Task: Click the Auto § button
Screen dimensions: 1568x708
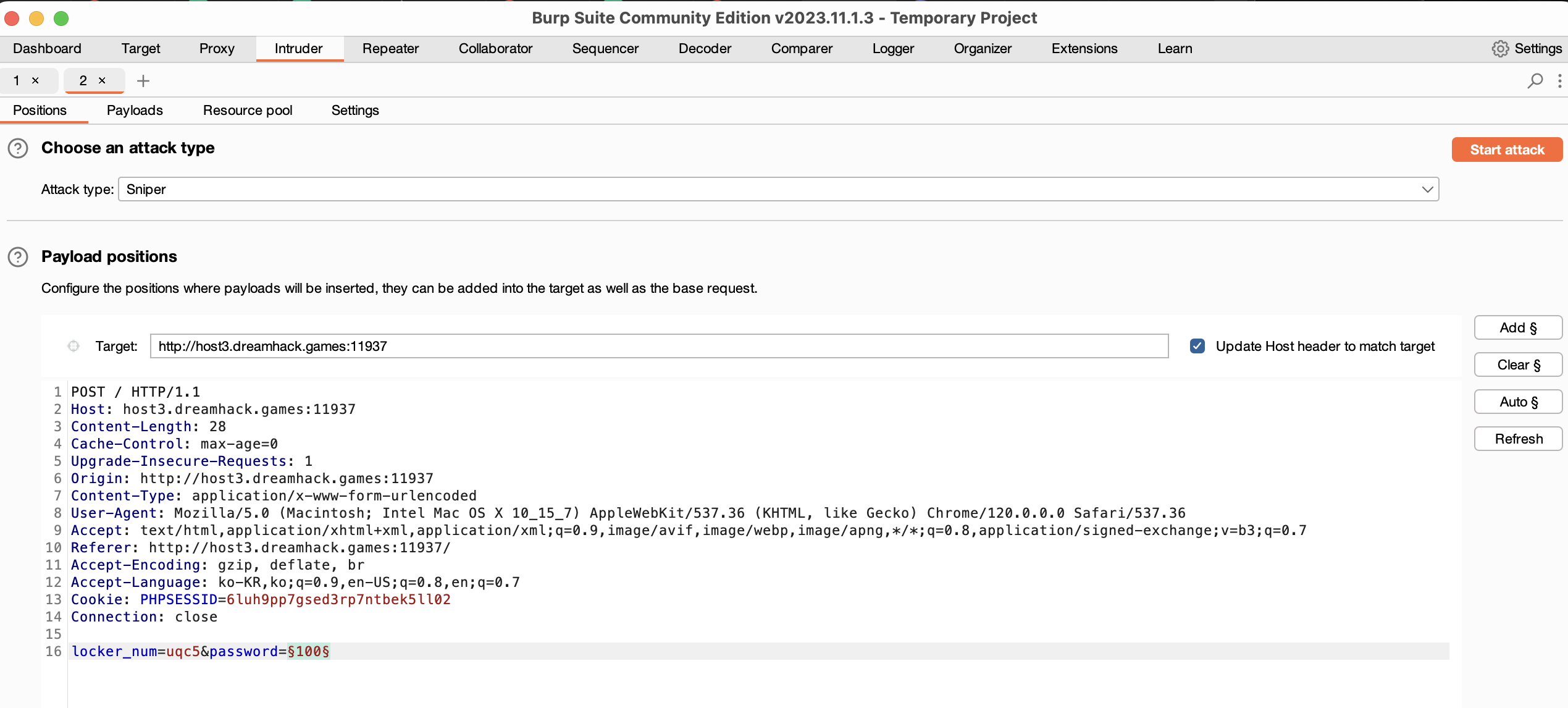Action: (1518, 402)
